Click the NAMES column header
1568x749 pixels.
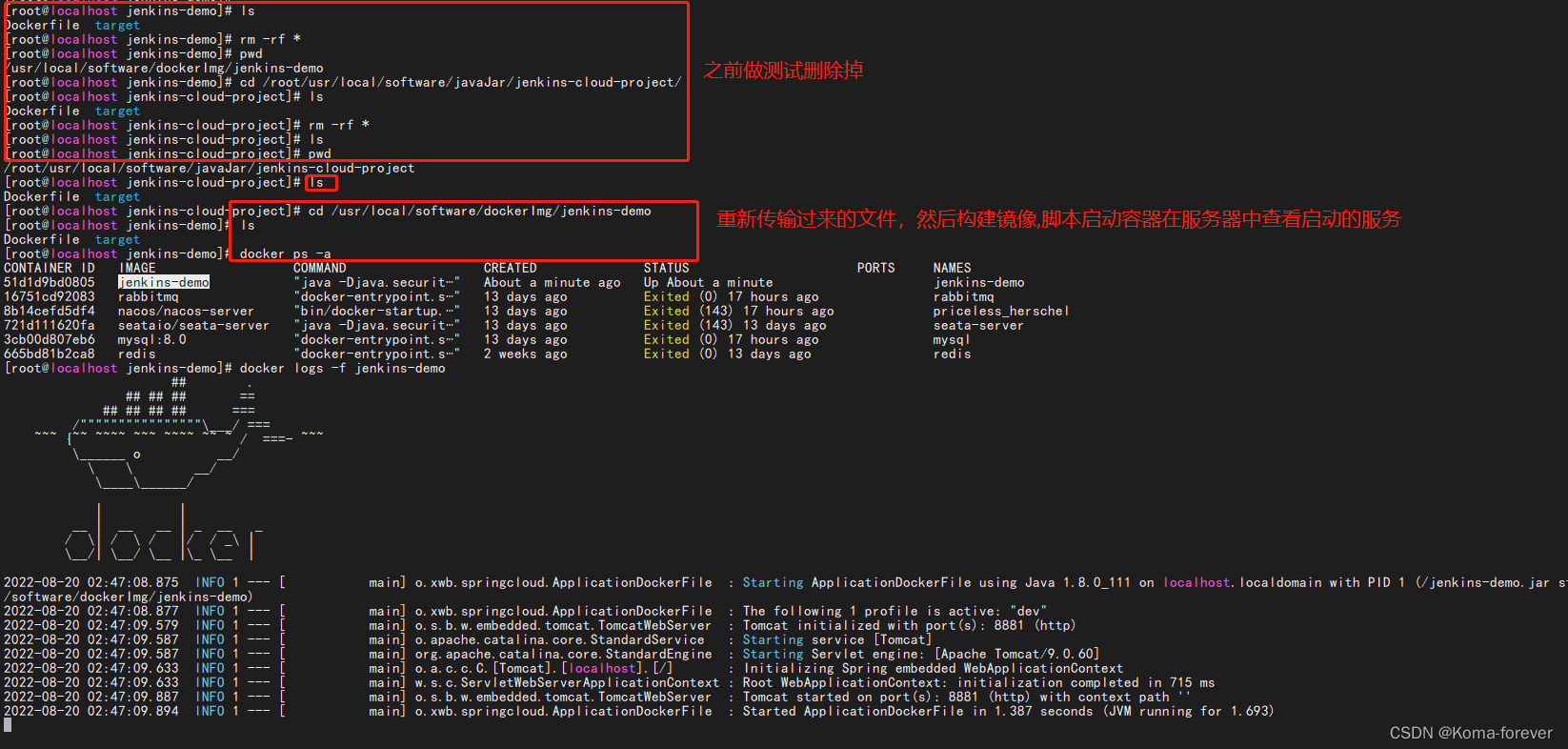click(x=953, y=268)
